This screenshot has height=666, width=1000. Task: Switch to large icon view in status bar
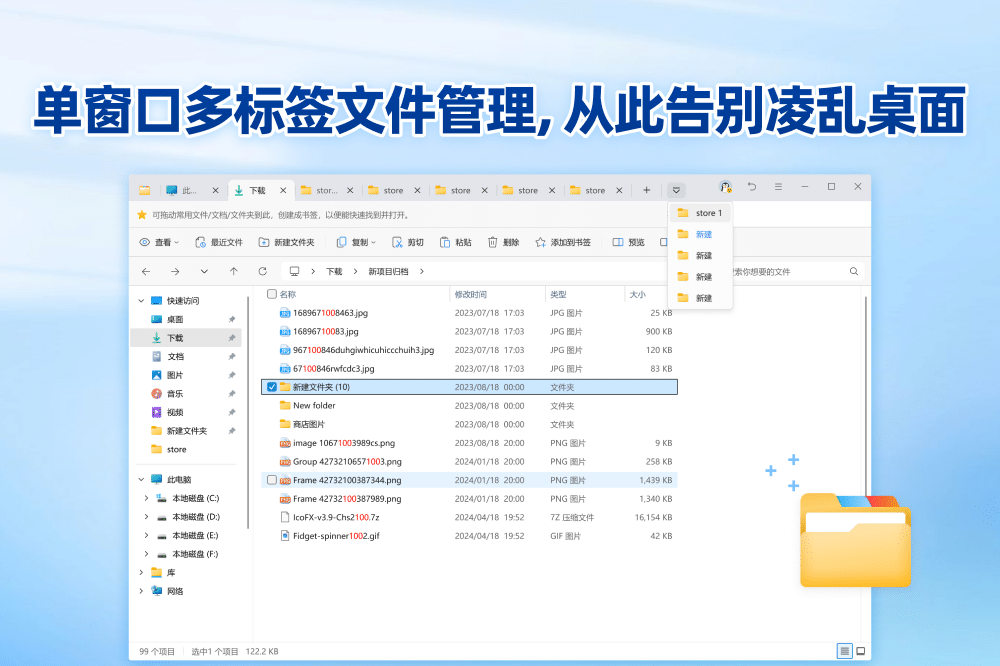pyautogui.click(x=861, y=651)
